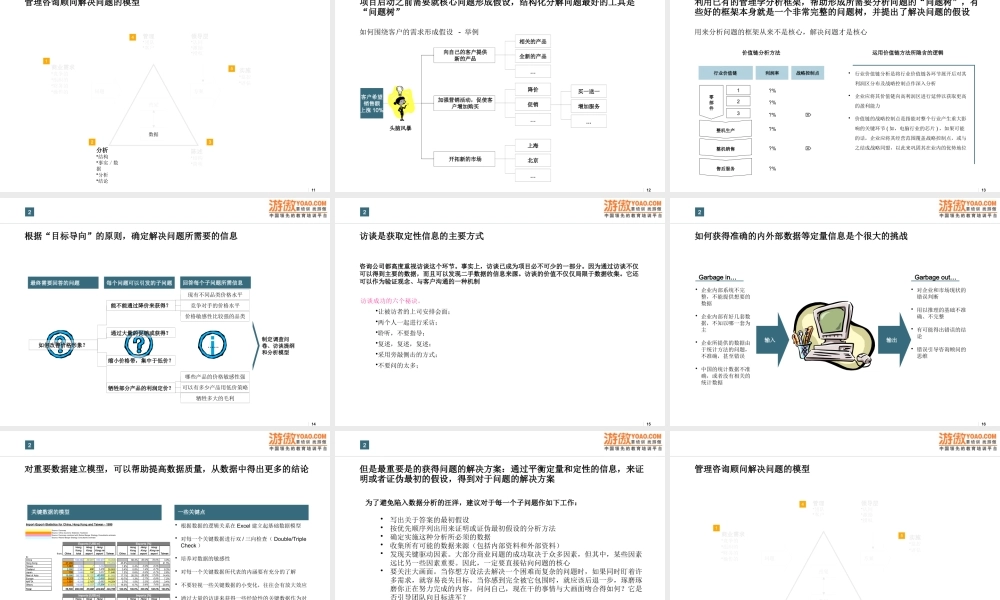Click the info circle icon on 目标导向 slide
This screenshot has height=600, width=1000.
pyautogui.click(x=212, y=344)
